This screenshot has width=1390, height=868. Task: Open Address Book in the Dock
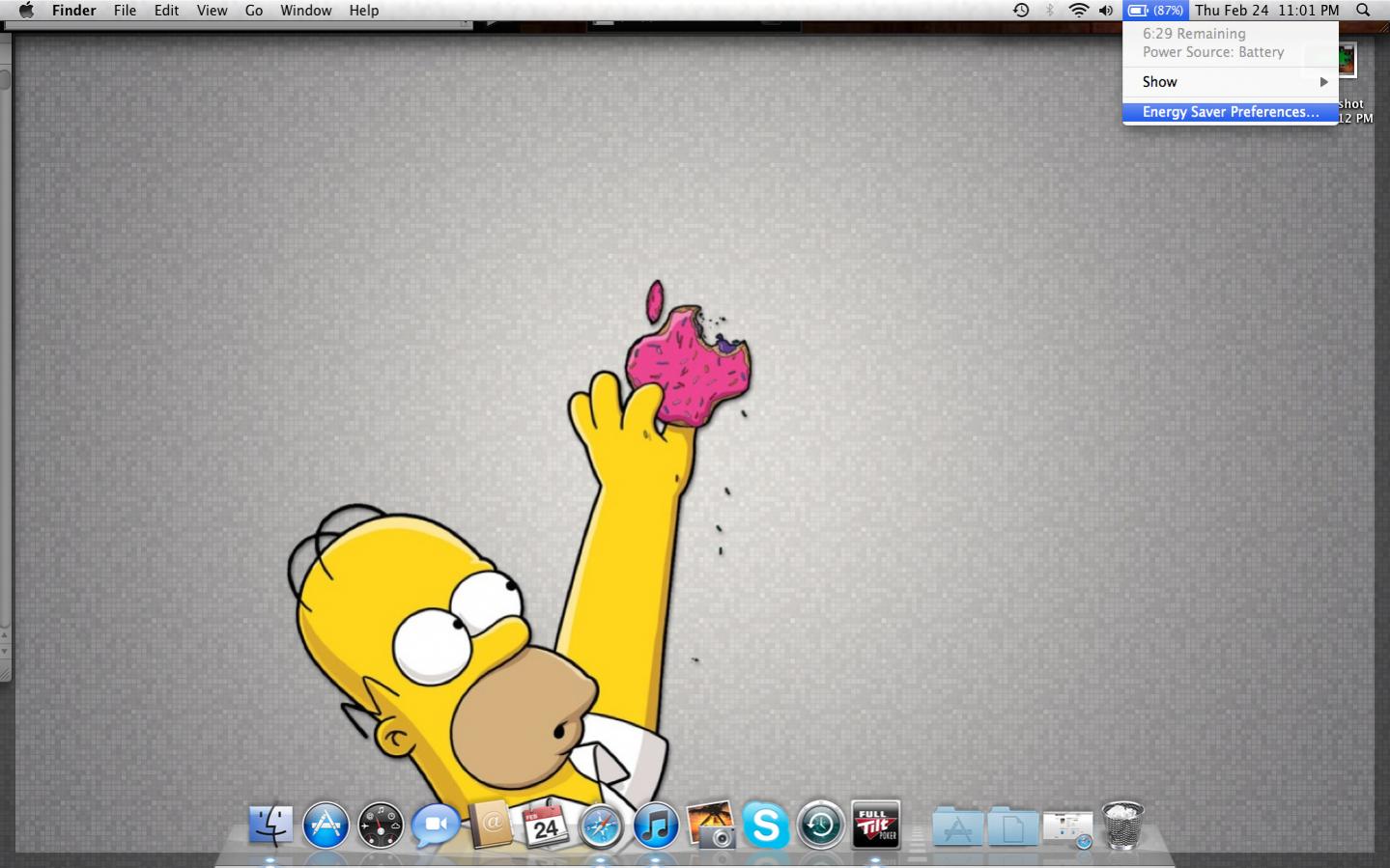click(x=491, y=825)
